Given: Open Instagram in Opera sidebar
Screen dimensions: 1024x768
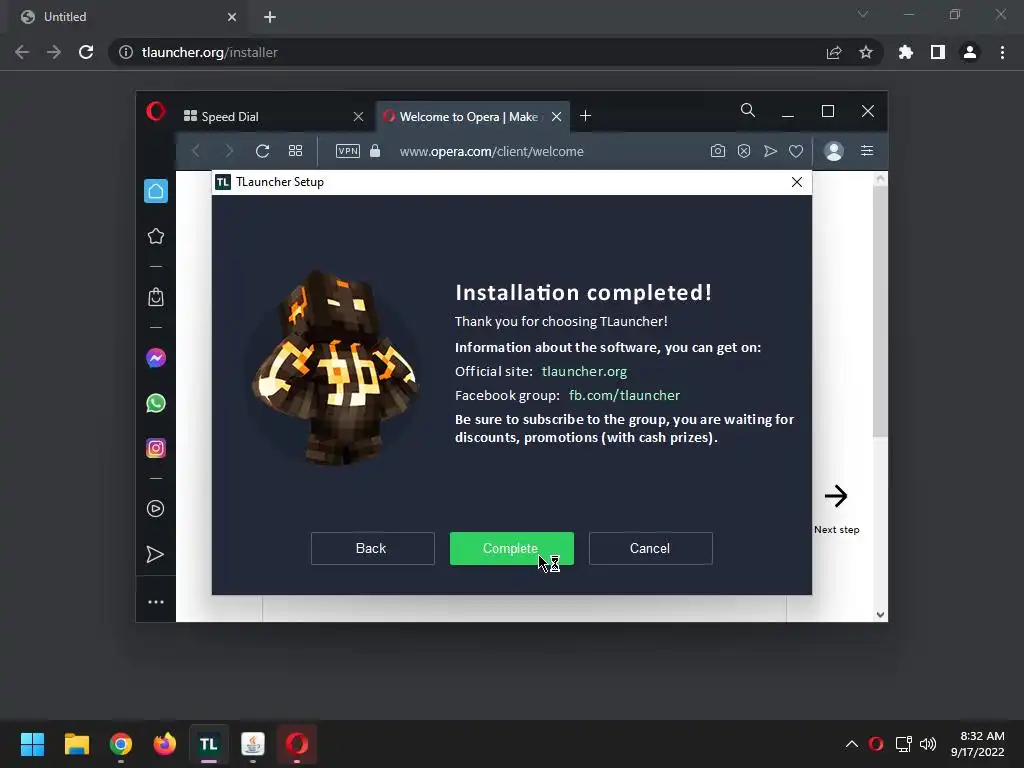Looking at the screenshot, I should 155,448.
